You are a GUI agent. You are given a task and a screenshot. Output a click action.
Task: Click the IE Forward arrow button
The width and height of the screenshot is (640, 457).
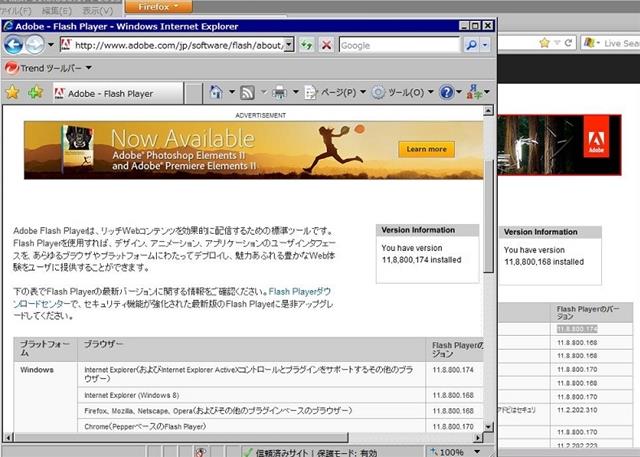click(35, 44)
